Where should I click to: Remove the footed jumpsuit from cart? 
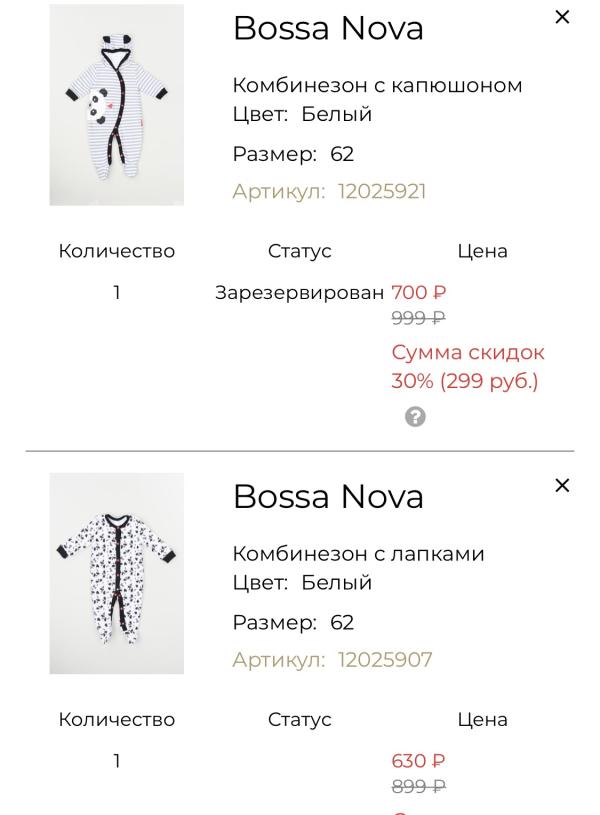[562, 486]
